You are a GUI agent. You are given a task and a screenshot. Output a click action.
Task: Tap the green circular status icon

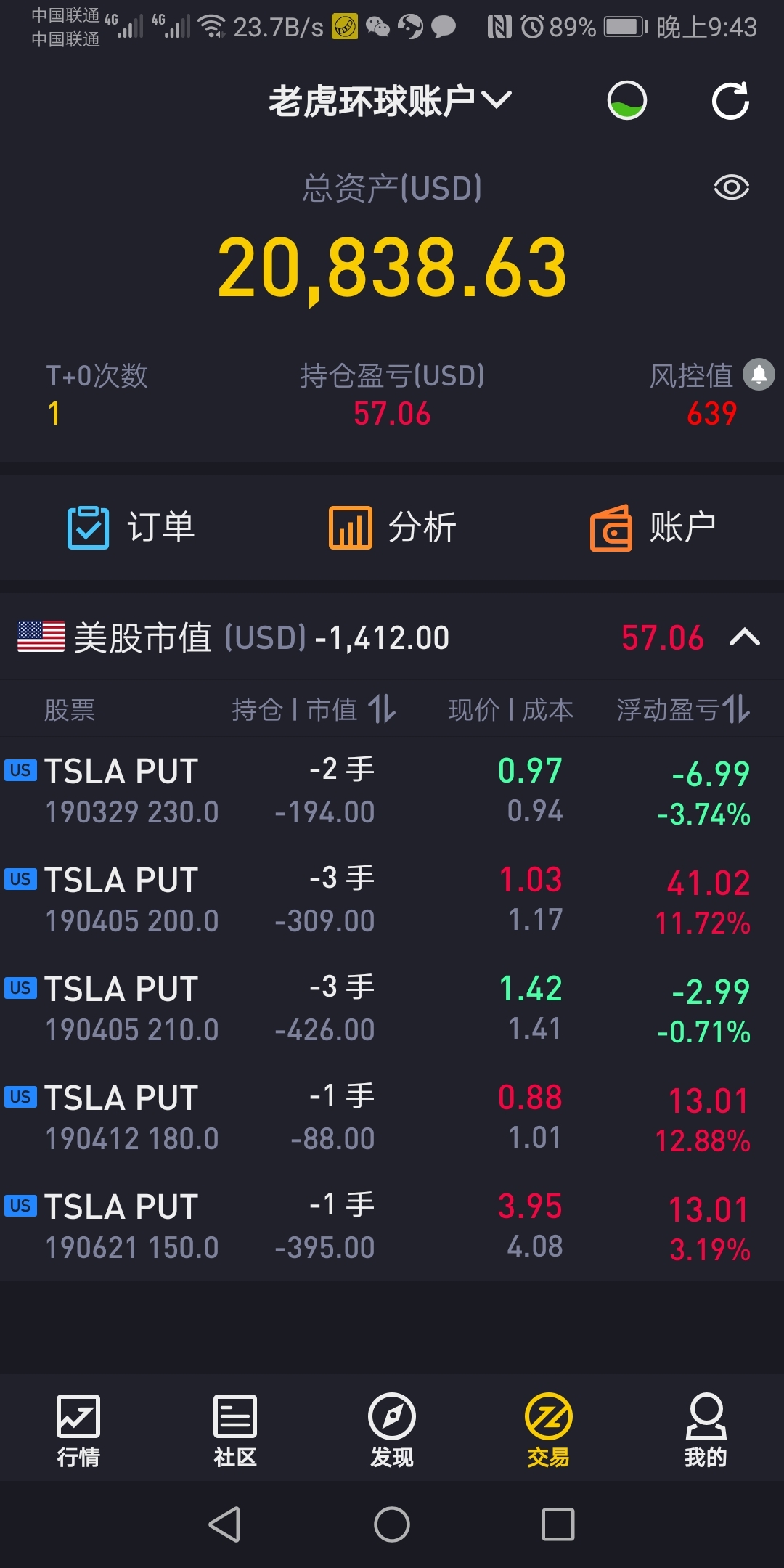(x=627, y=100)
